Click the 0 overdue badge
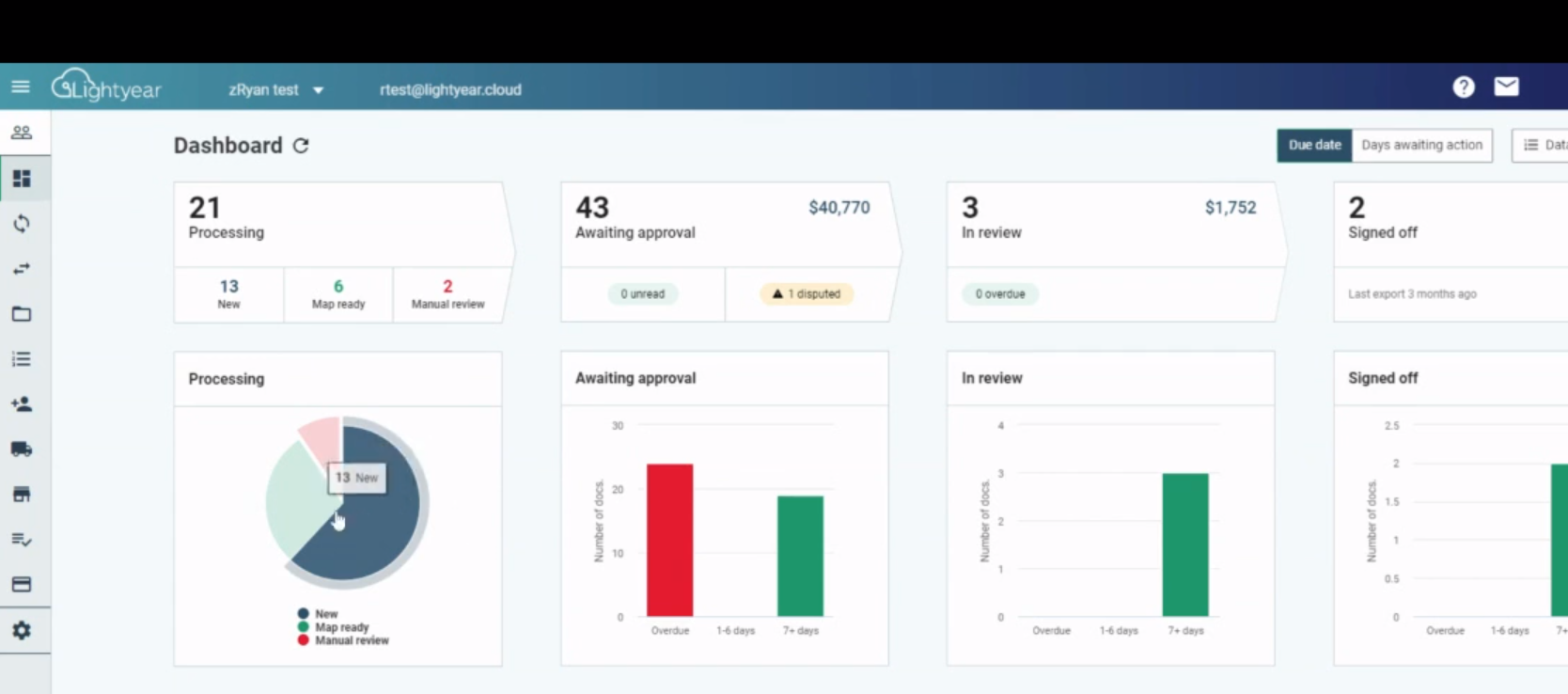Image resolution: width=1568 pixels, height=694 pixels. tap(1000, 294)
